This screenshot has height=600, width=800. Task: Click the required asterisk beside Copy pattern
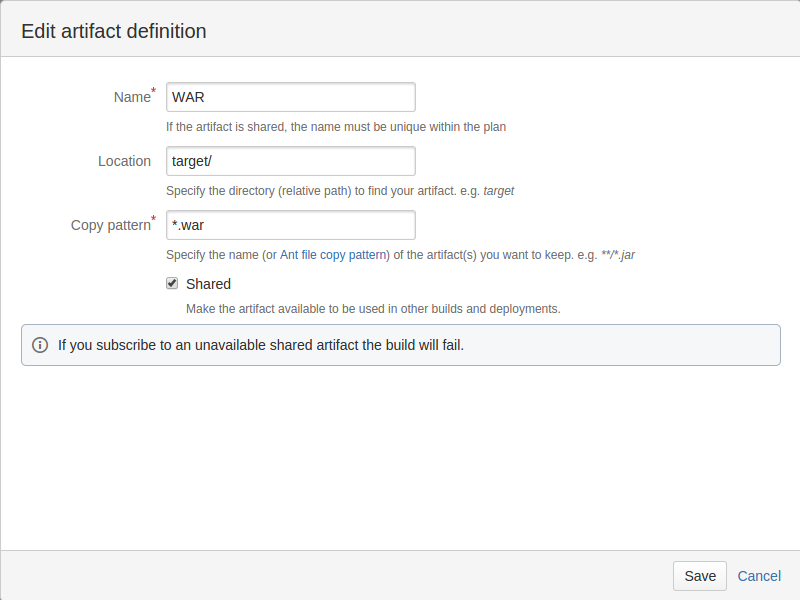coord(153,219)
